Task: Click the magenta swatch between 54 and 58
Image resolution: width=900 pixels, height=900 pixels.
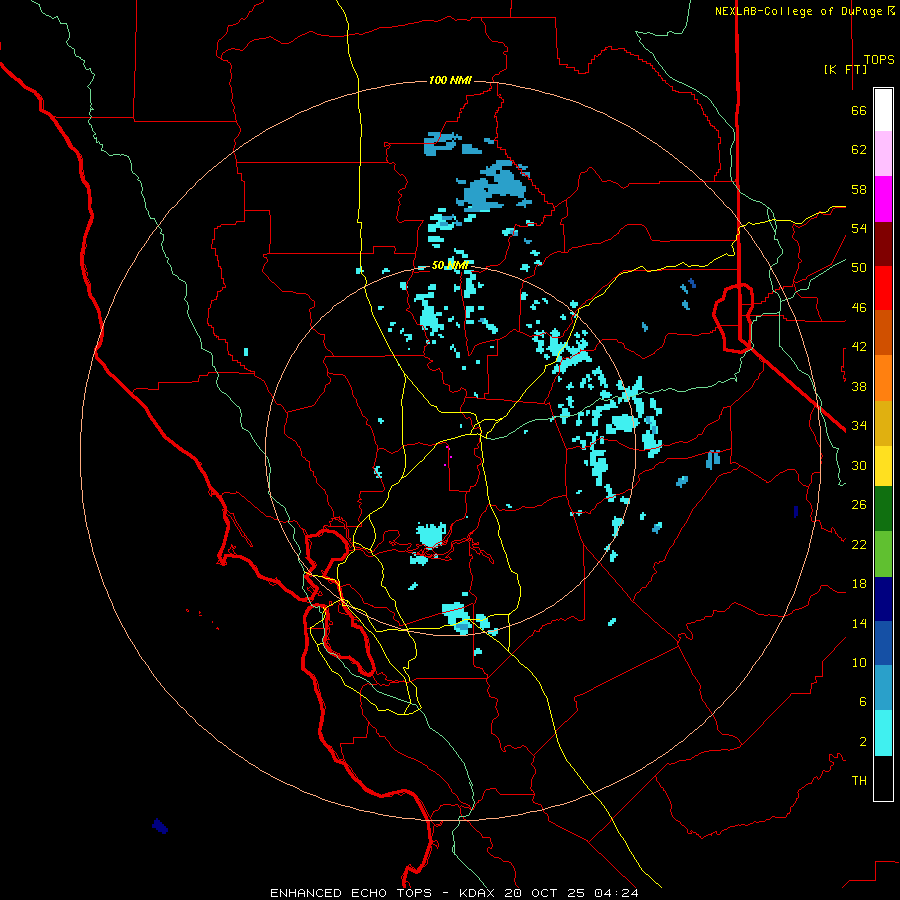Action: click(x=883, y=199)
